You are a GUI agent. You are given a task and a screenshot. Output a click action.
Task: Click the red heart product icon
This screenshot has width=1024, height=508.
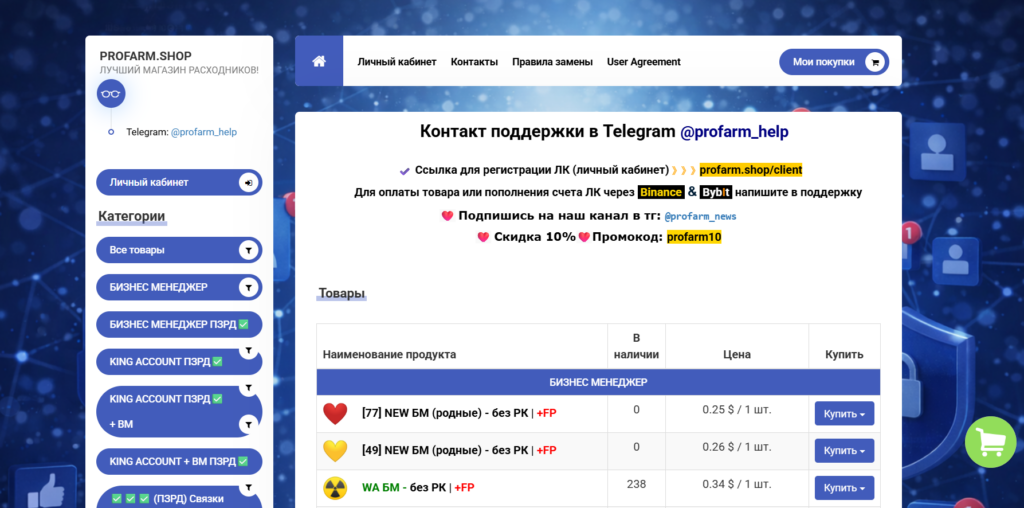pos(335,413)
